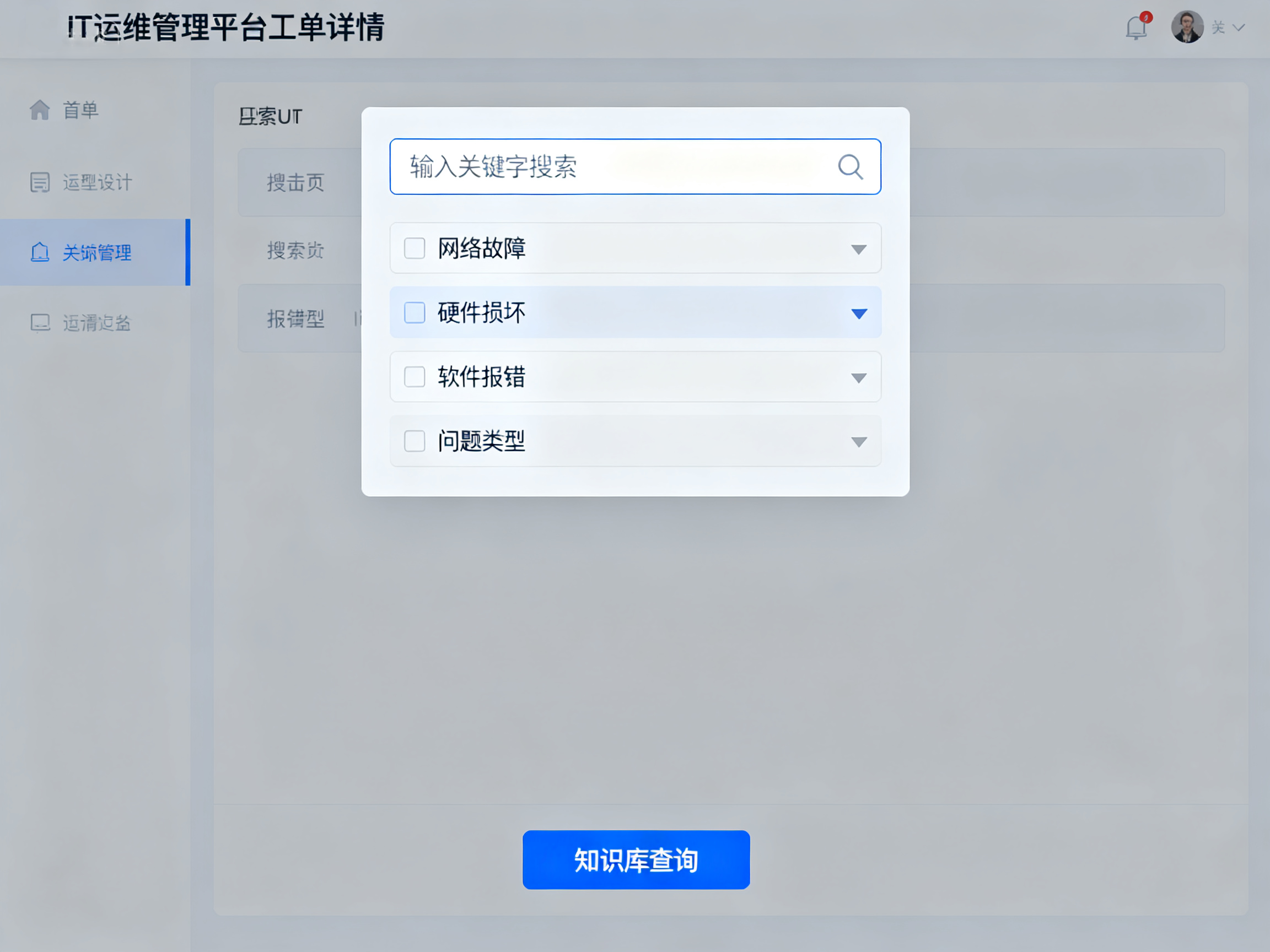The height and width of the screenshot is (952, 1270).
Task: Click the 关锁管理 bell icon in the sidebar
Action: tap(40, 252)
